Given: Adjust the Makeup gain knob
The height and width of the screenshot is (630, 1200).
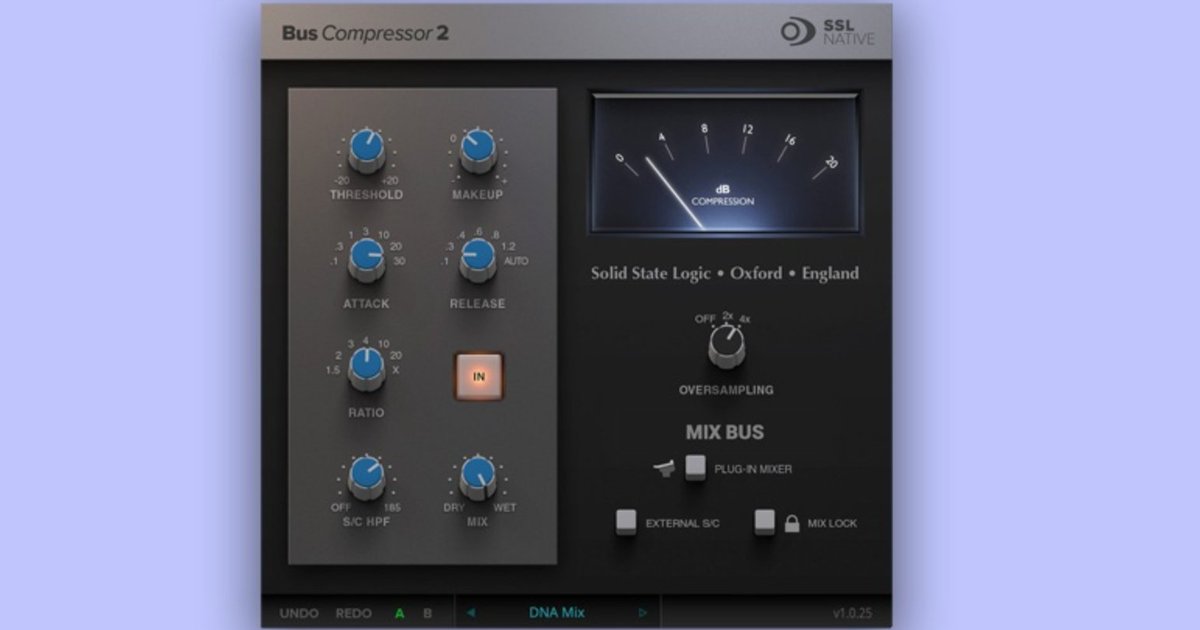Looking at the screenshot, I should click(x=478, y=152).
